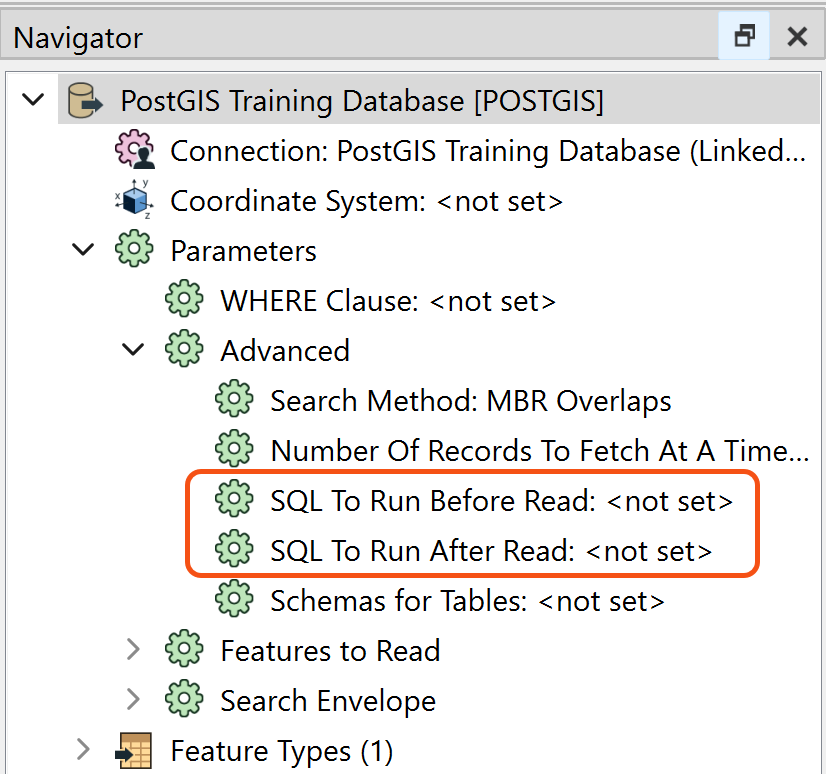This screenshot has width=826, height=774.
Task: Close the Navigator panel
Action: click(797, 38)
